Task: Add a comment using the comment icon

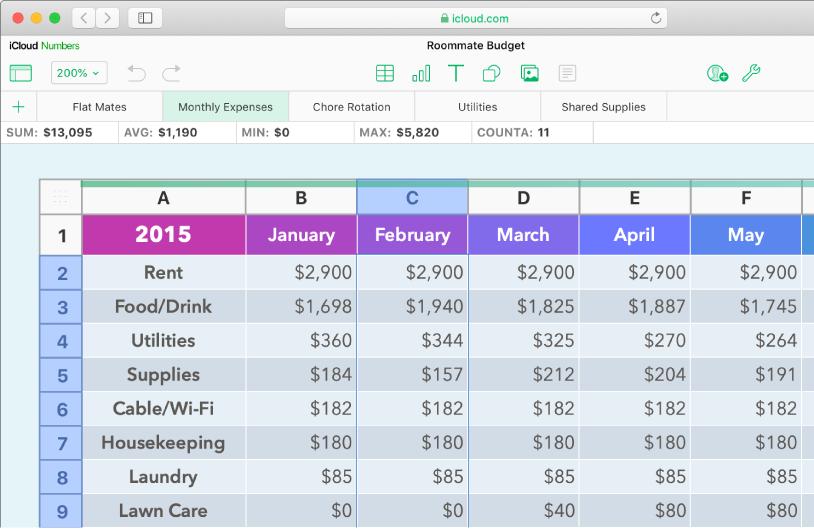Action: coord(567,73)
